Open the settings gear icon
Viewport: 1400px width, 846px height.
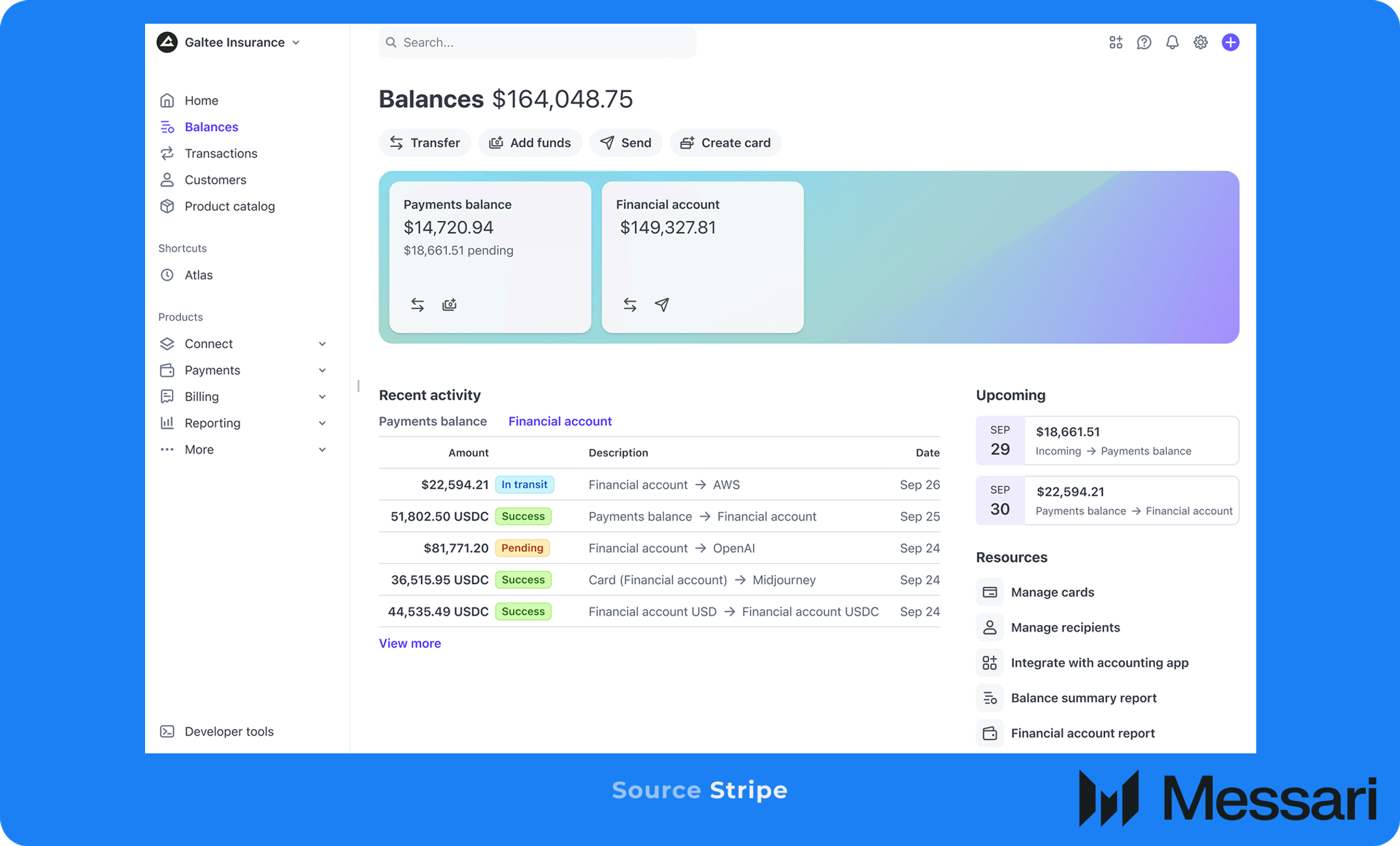[1201, 42]
